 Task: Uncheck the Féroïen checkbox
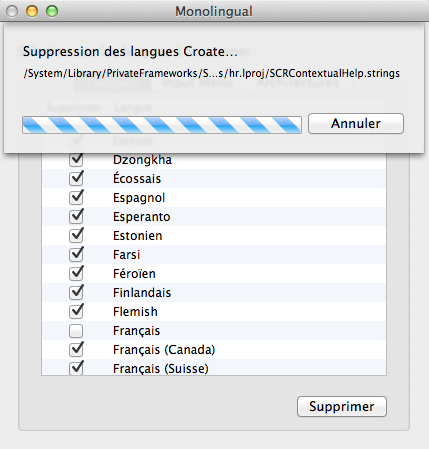tap(76, 274)
